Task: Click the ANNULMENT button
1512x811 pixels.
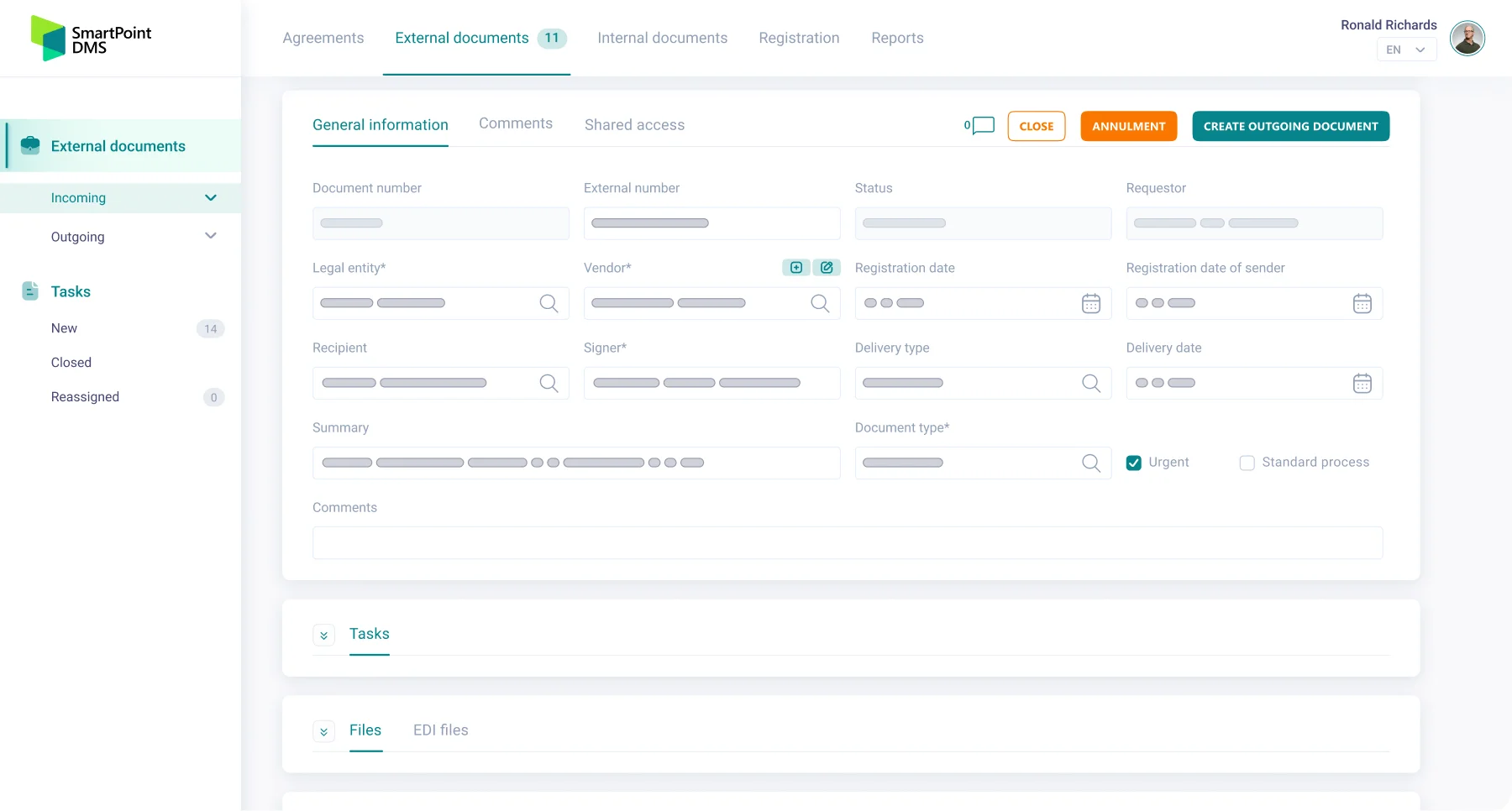Action: click(1128, 126)
